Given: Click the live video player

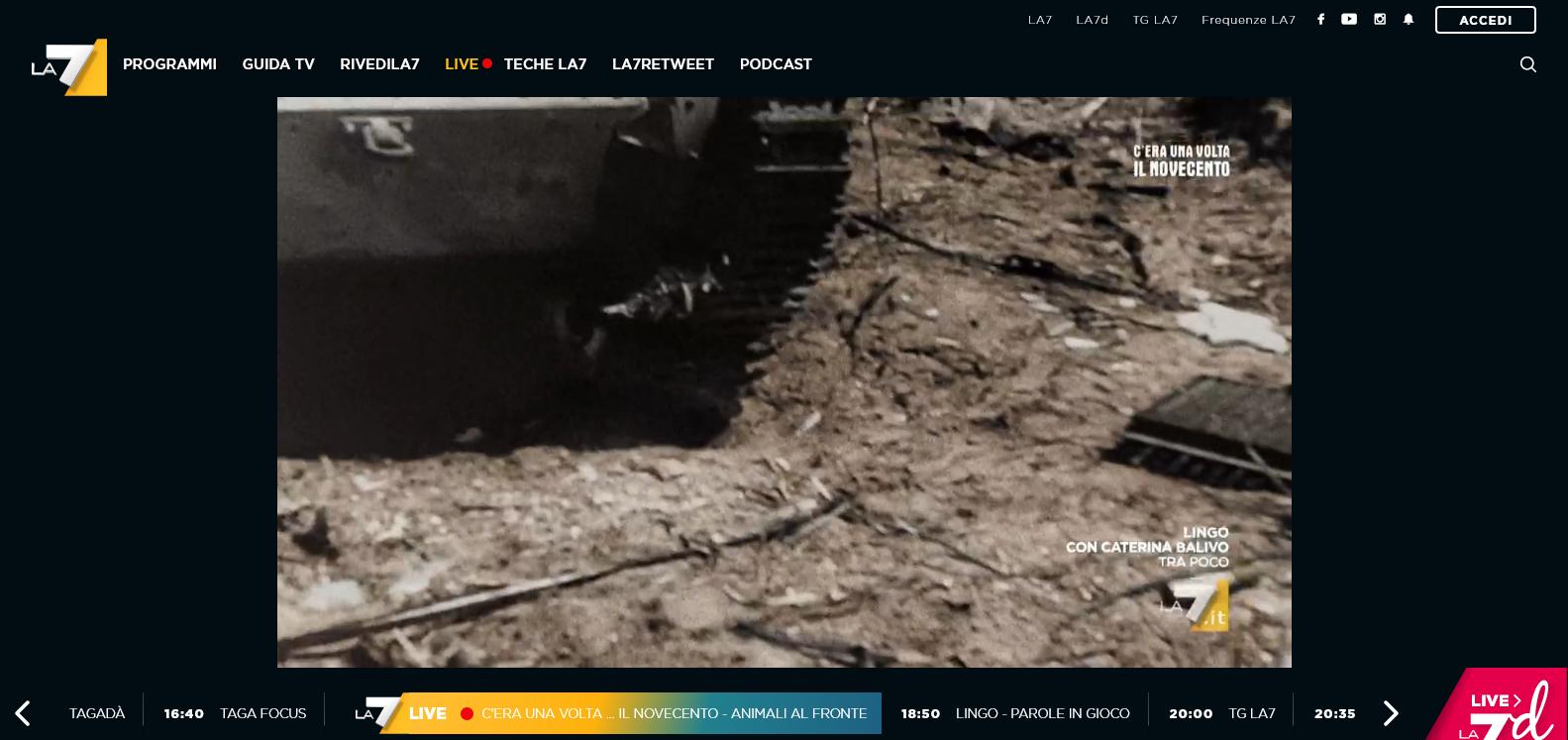Looking at the screenshot, I should coord(784,381).
